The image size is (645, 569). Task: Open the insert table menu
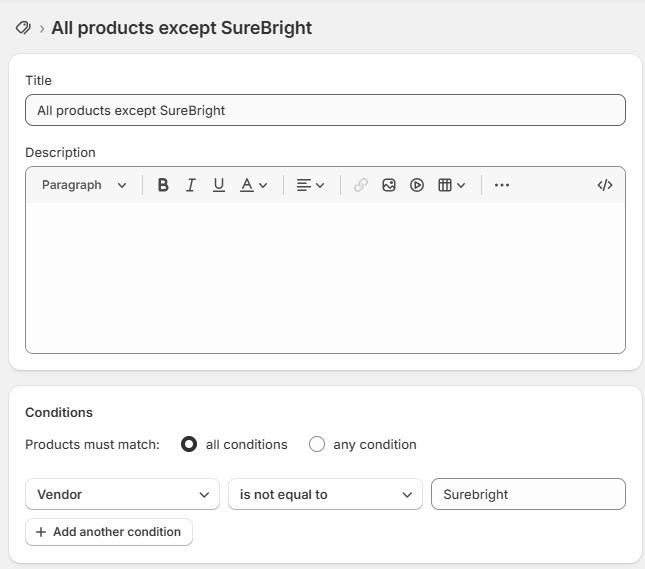[x=451, y=185]
